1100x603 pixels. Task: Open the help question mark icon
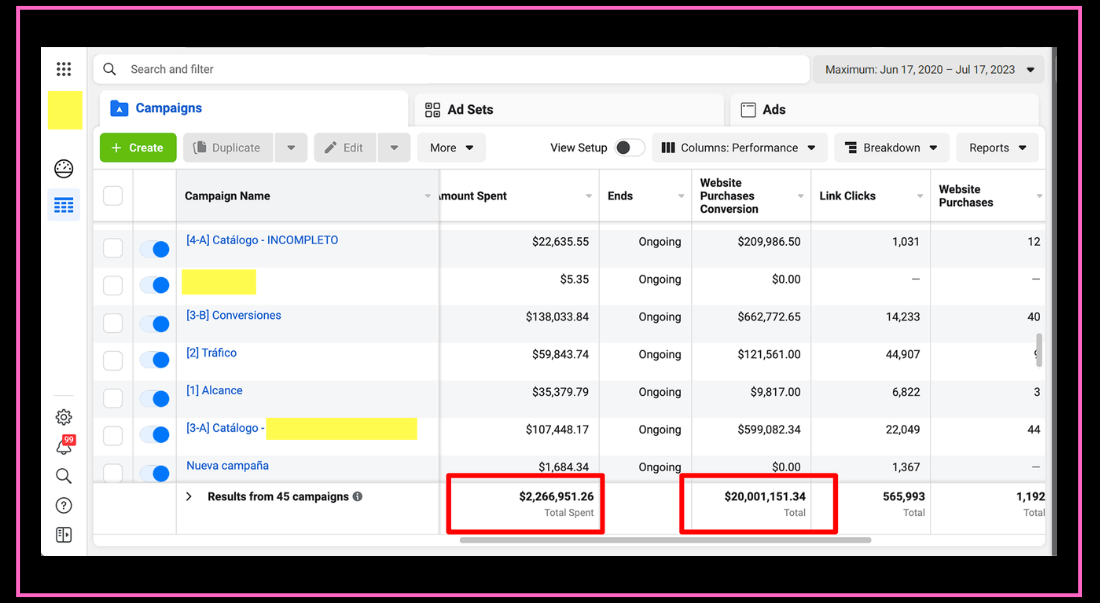point(64,506)
